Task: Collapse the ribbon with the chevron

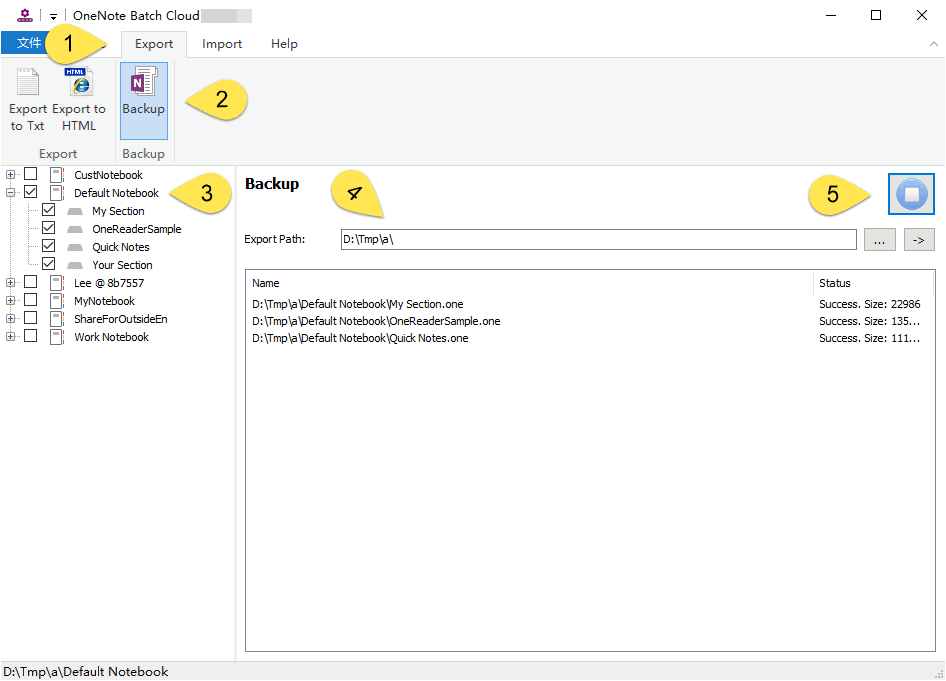Action: (933, 44)
